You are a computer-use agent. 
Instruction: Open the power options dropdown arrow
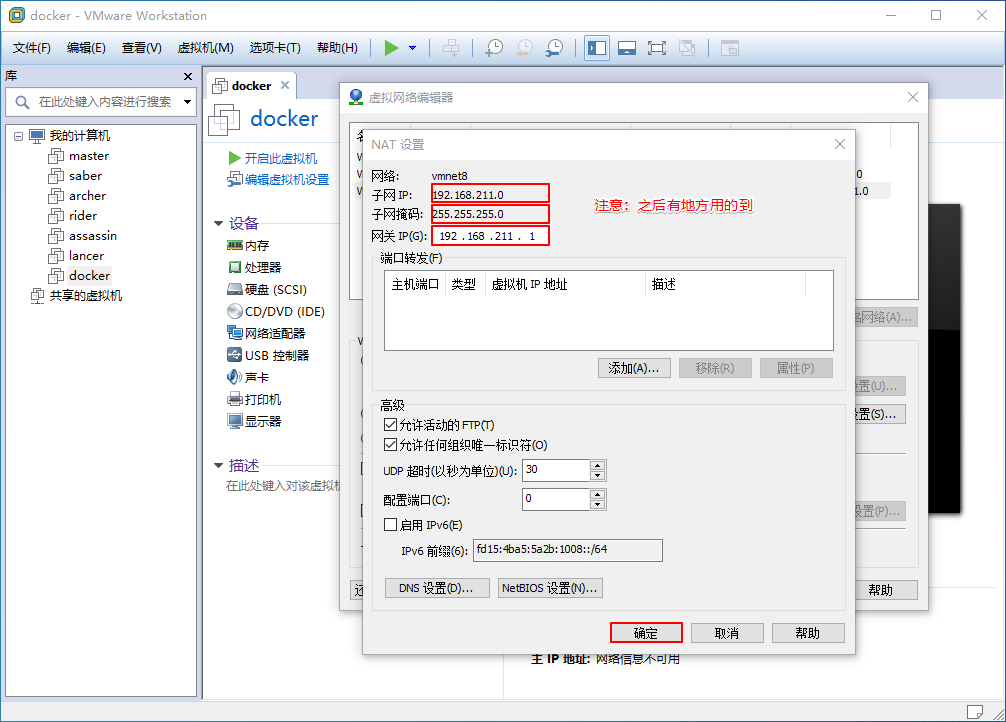coord(413,48)
